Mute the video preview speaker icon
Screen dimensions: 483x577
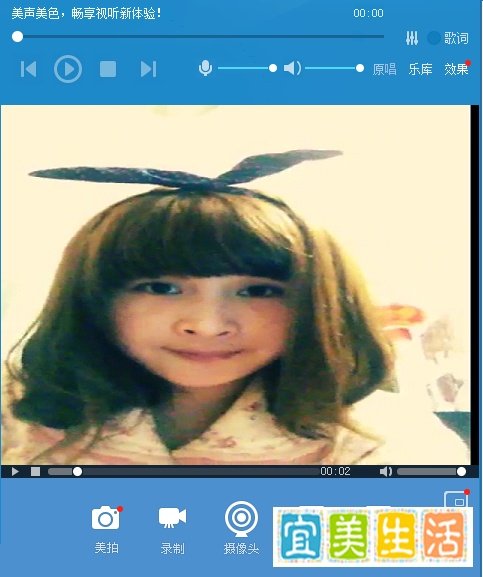[386, 471]
